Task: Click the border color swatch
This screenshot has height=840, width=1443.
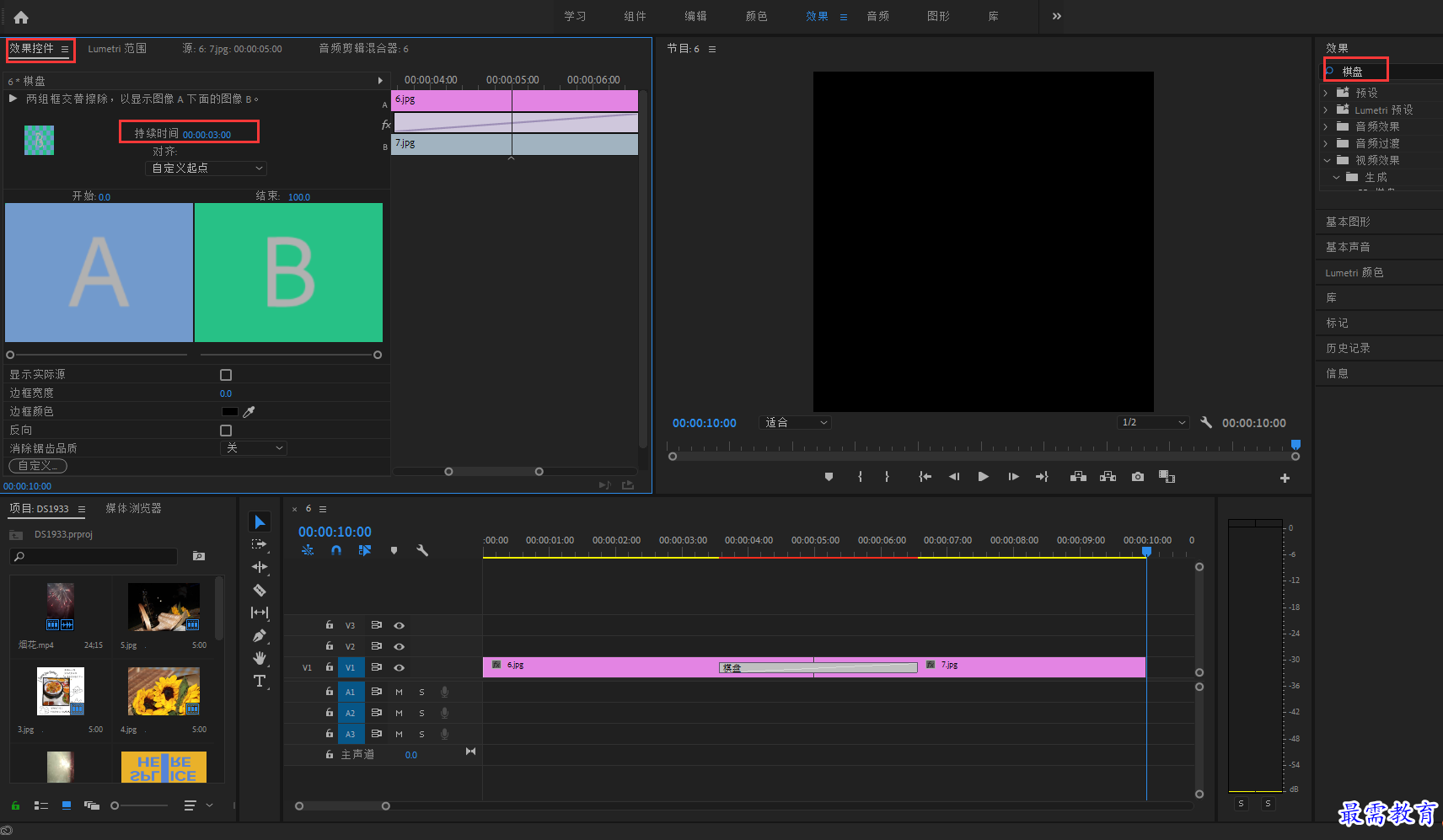Action: point(229,412)
